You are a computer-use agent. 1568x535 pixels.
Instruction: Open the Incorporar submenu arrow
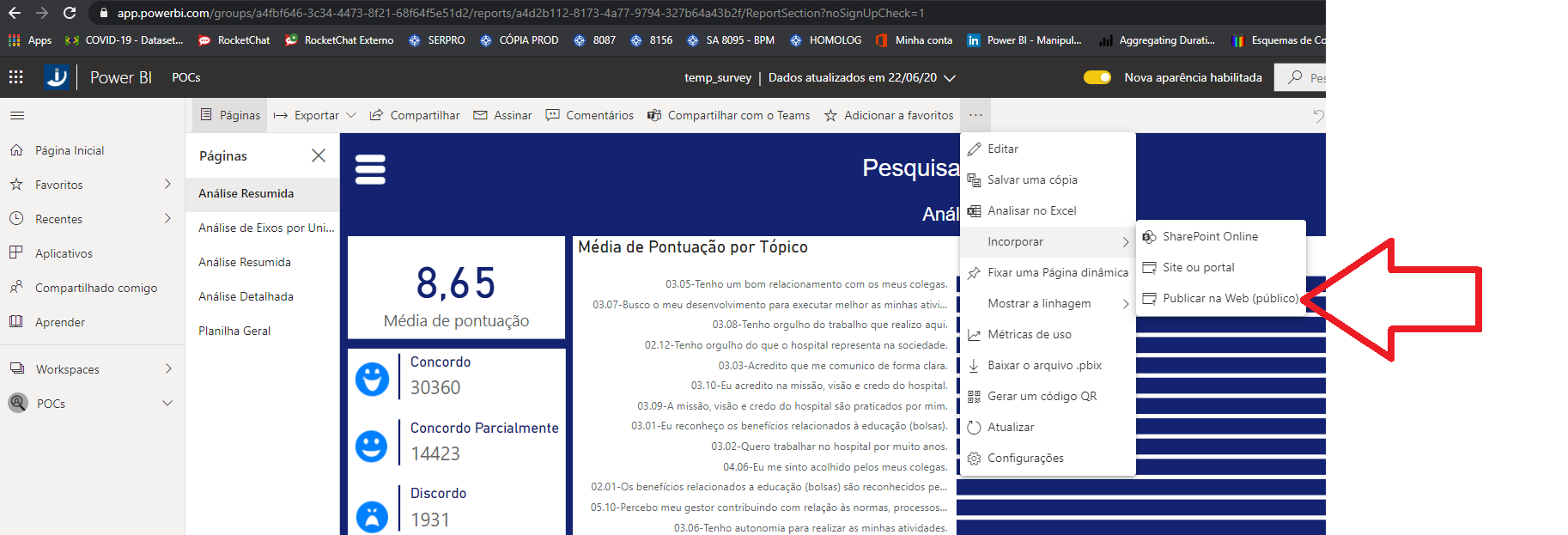(1125, 242)
